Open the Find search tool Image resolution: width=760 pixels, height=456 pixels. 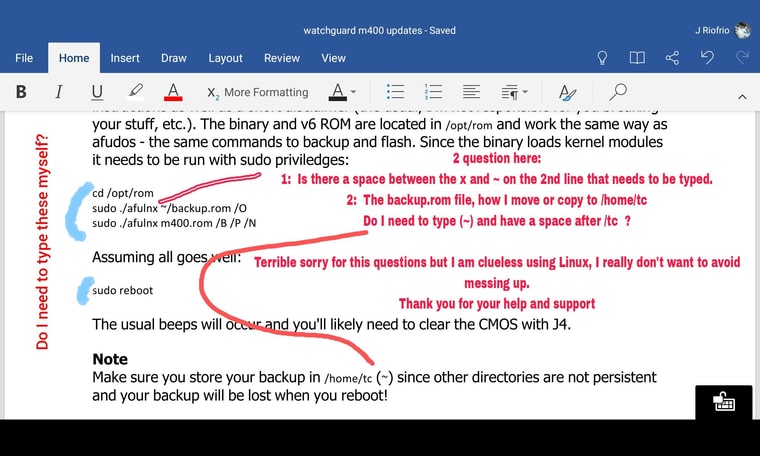pyautogui.click(x=618, y=92)
